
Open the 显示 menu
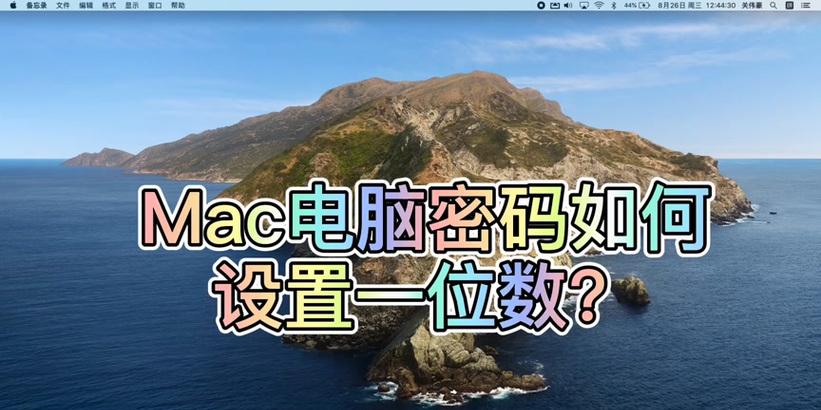point(132,5)
